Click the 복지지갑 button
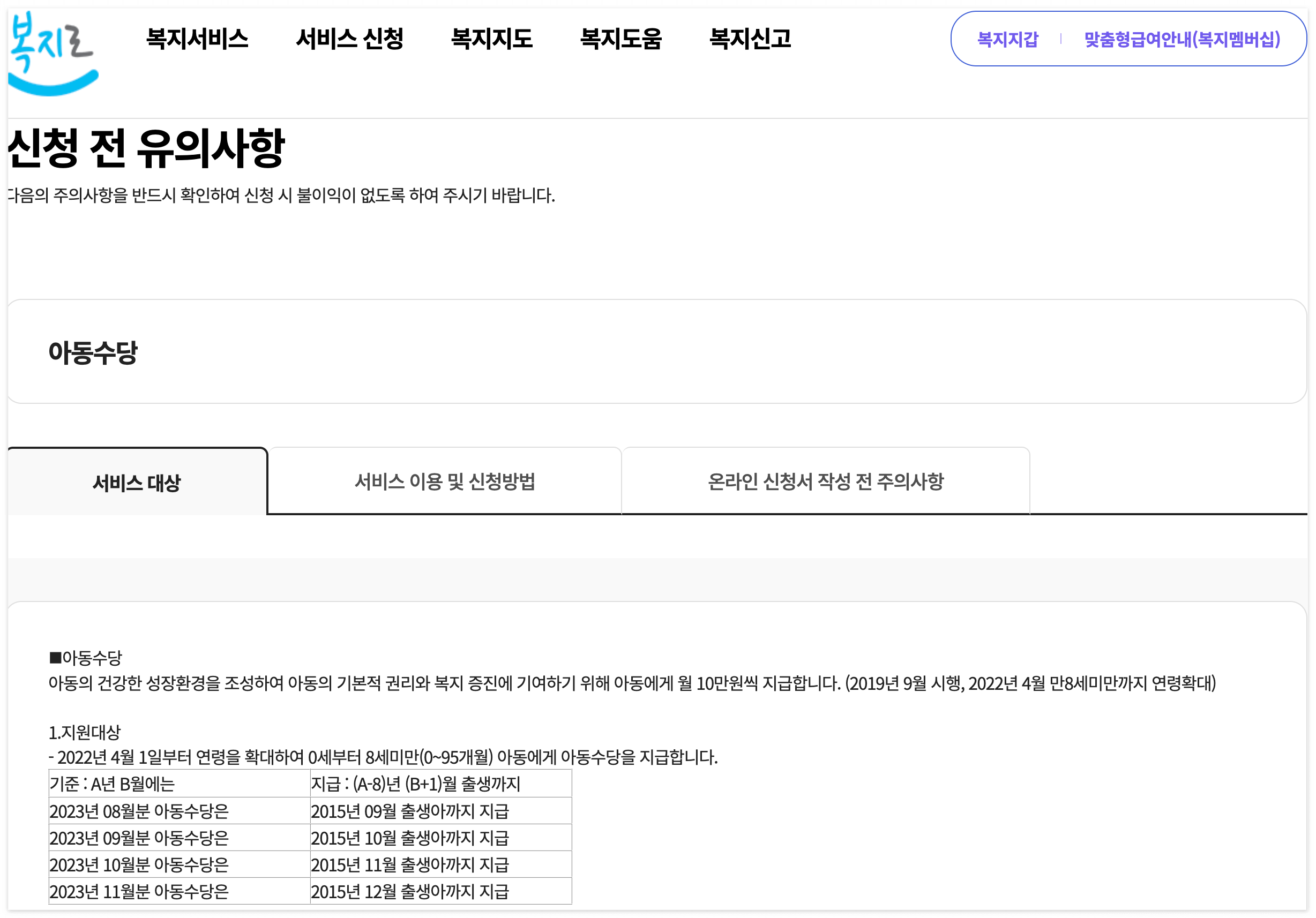This screenshot has height=918, width=1316. click(1008, 40)
